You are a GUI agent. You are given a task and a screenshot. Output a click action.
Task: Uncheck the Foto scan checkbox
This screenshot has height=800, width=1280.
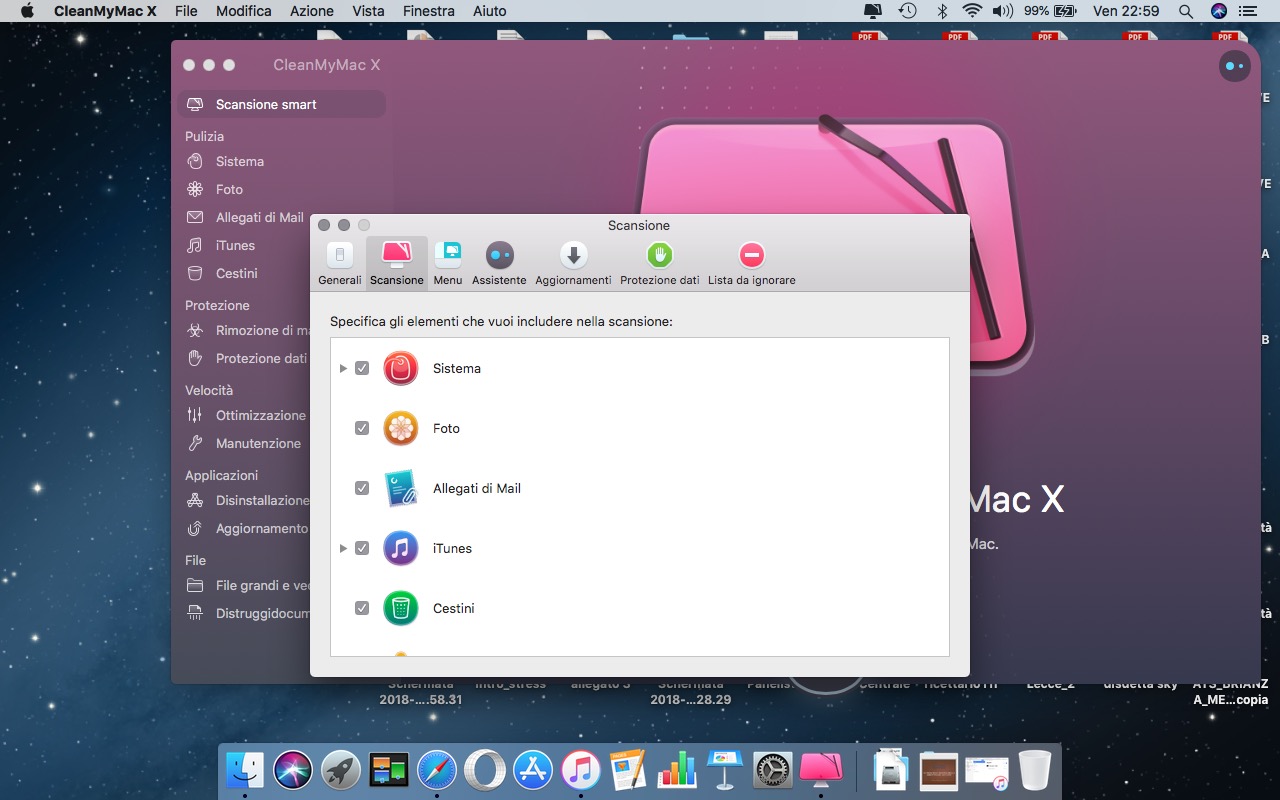pyautogui.click(x=362, y=428)
